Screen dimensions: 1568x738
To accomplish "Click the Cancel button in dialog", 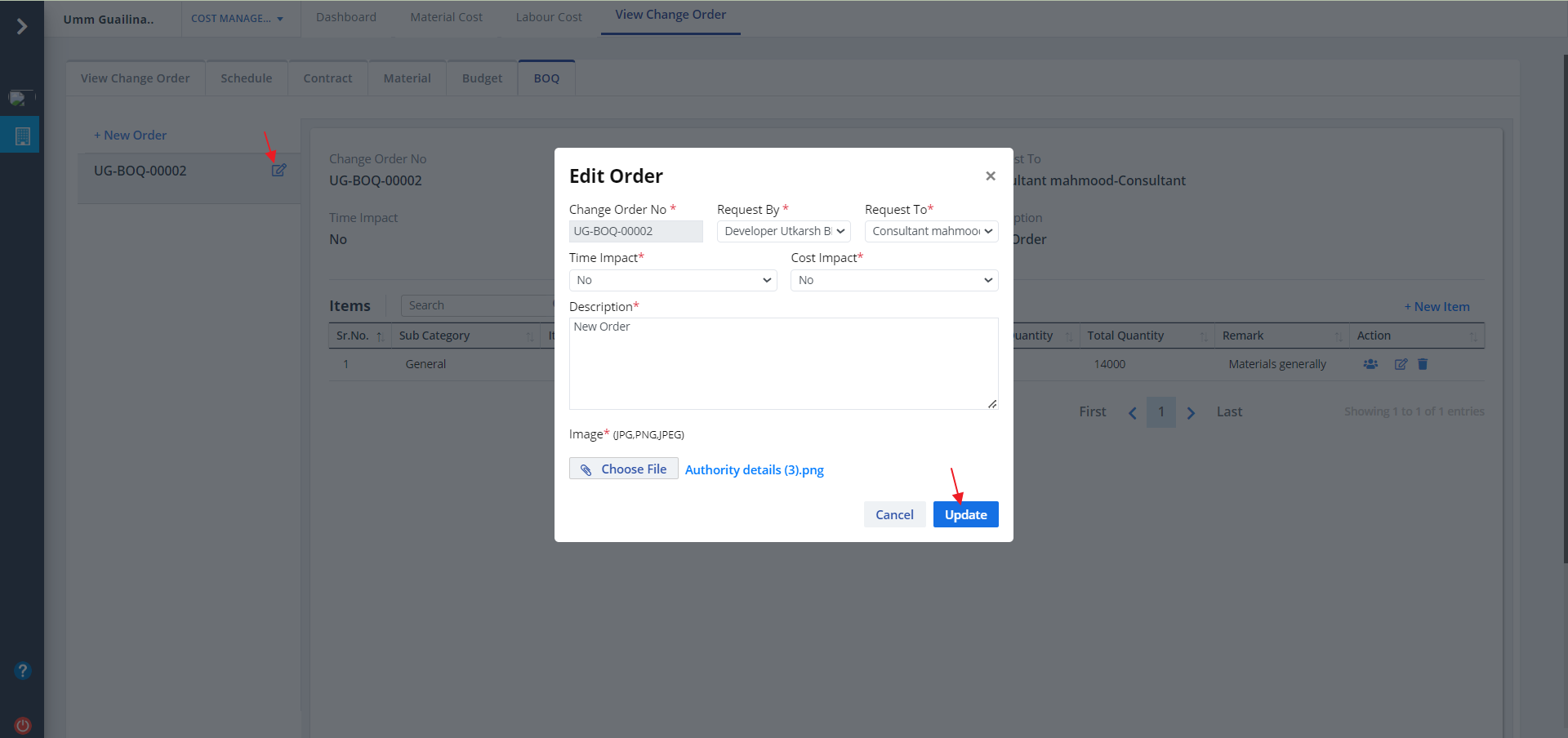I will pos(894,514).
